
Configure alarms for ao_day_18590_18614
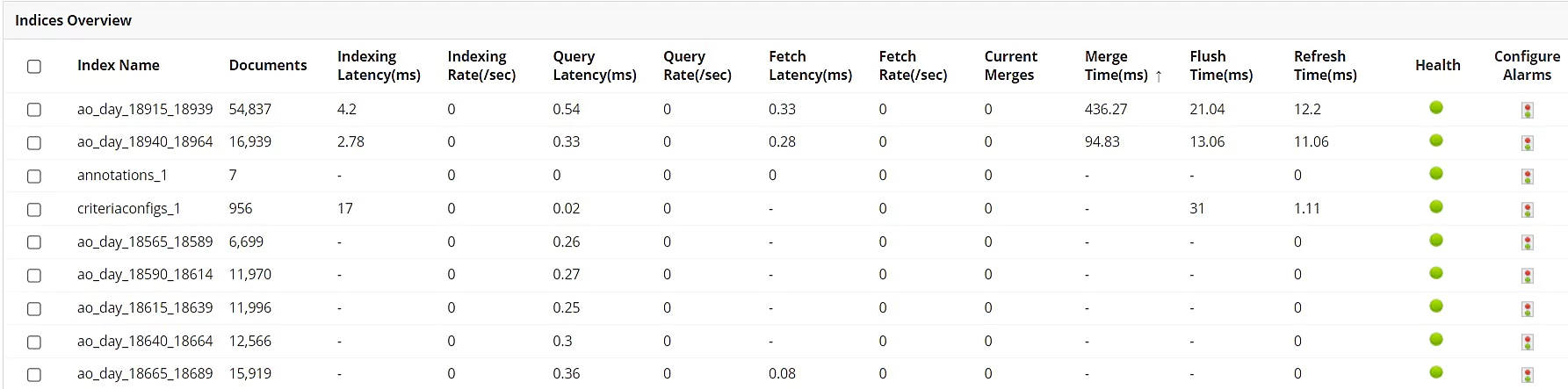pos(1528,276)
